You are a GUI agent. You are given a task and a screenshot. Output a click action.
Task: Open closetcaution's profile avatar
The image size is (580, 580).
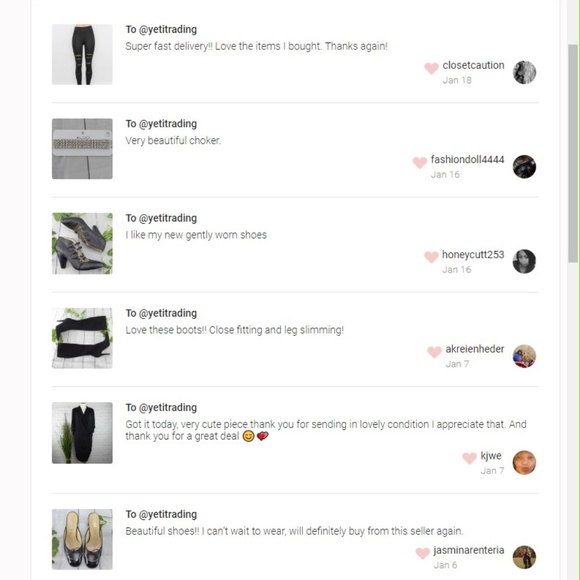coord(524,72)
